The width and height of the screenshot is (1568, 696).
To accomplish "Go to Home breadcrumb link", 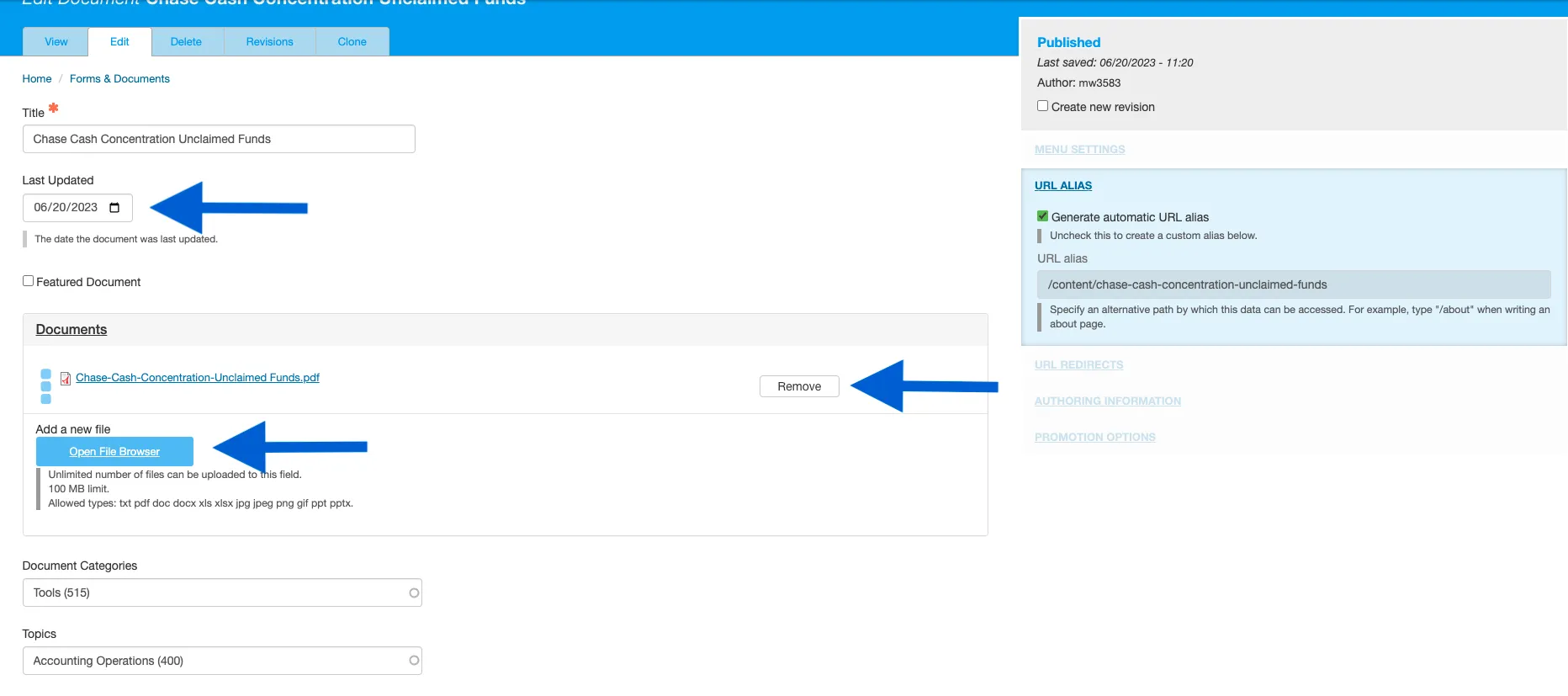I will (37, 79).
